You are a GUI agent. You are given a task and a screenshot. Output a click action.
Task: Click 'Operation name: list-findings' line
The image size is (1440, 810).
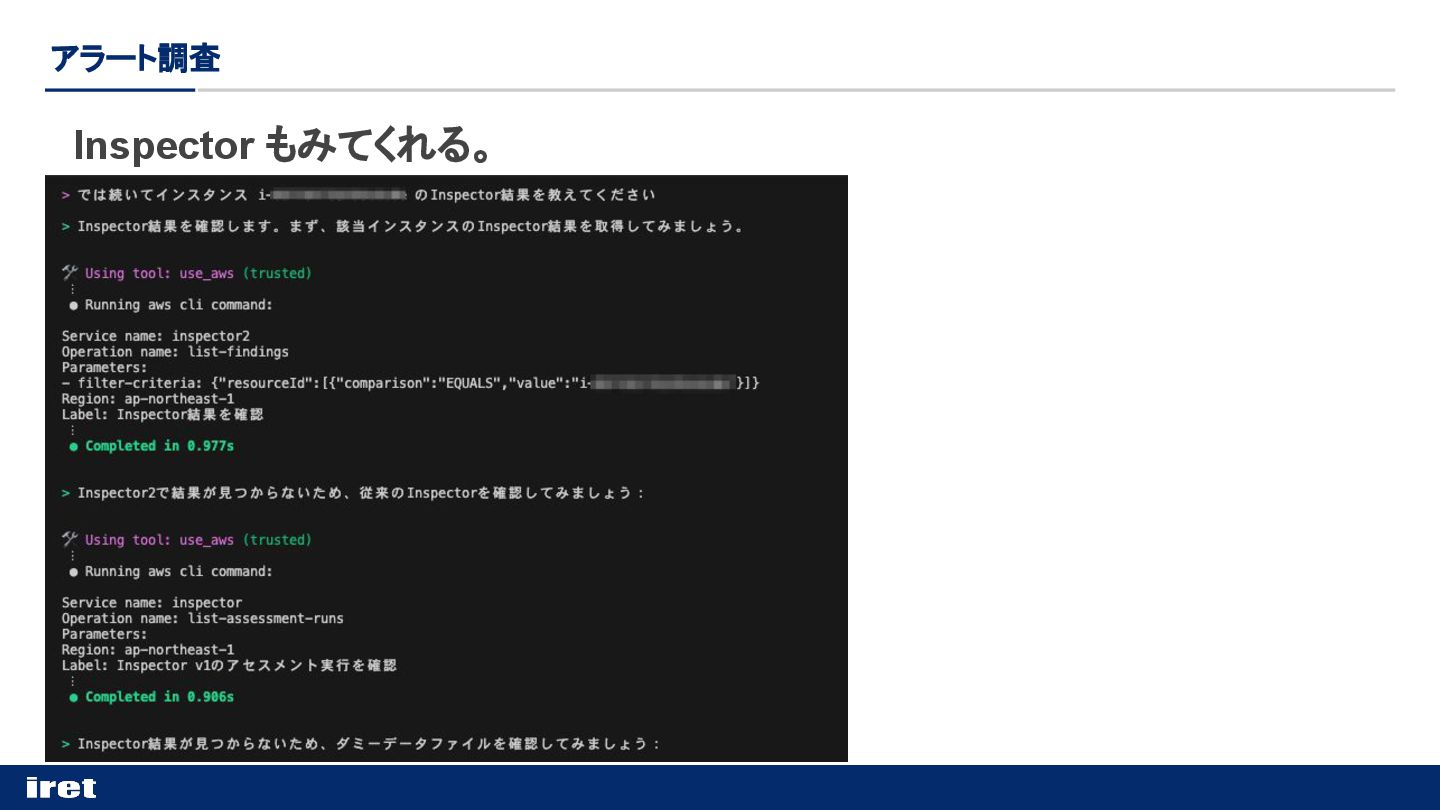pyautogui.click(x=175, y=351)
